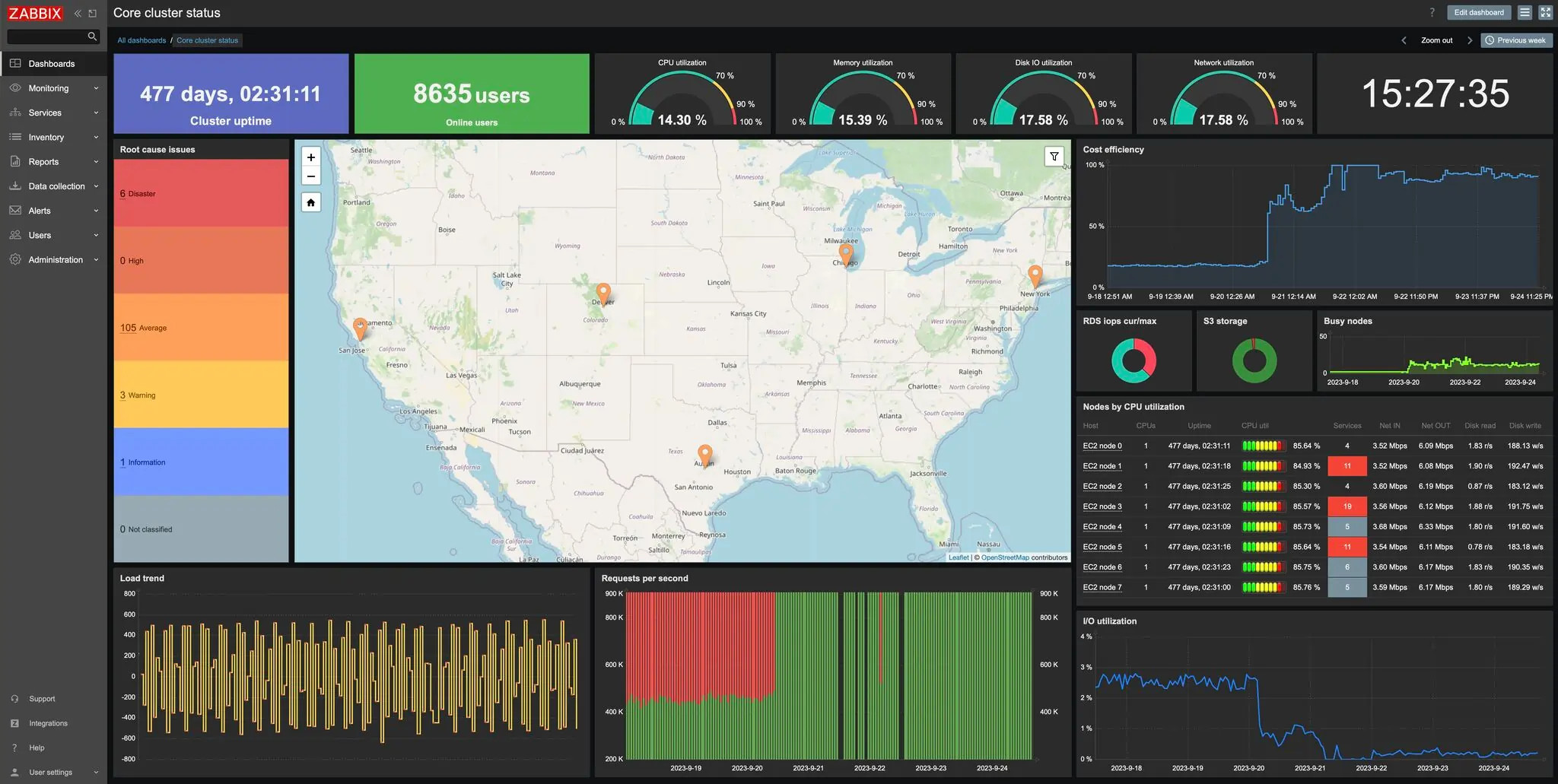
Task: Open the Dashboards menu item
Action: pos(51,64)
